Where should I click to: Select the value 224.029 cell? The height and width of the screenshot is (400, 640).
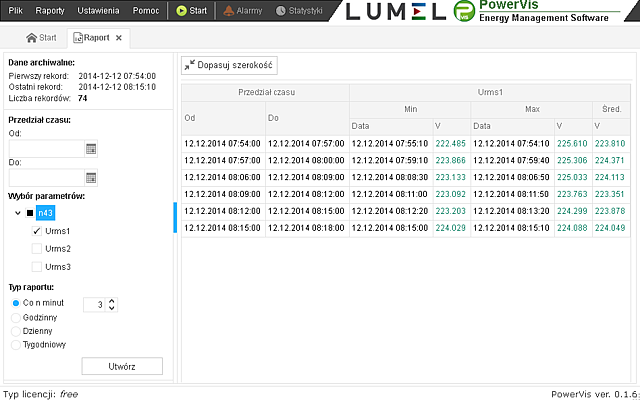tap(451, 228)
